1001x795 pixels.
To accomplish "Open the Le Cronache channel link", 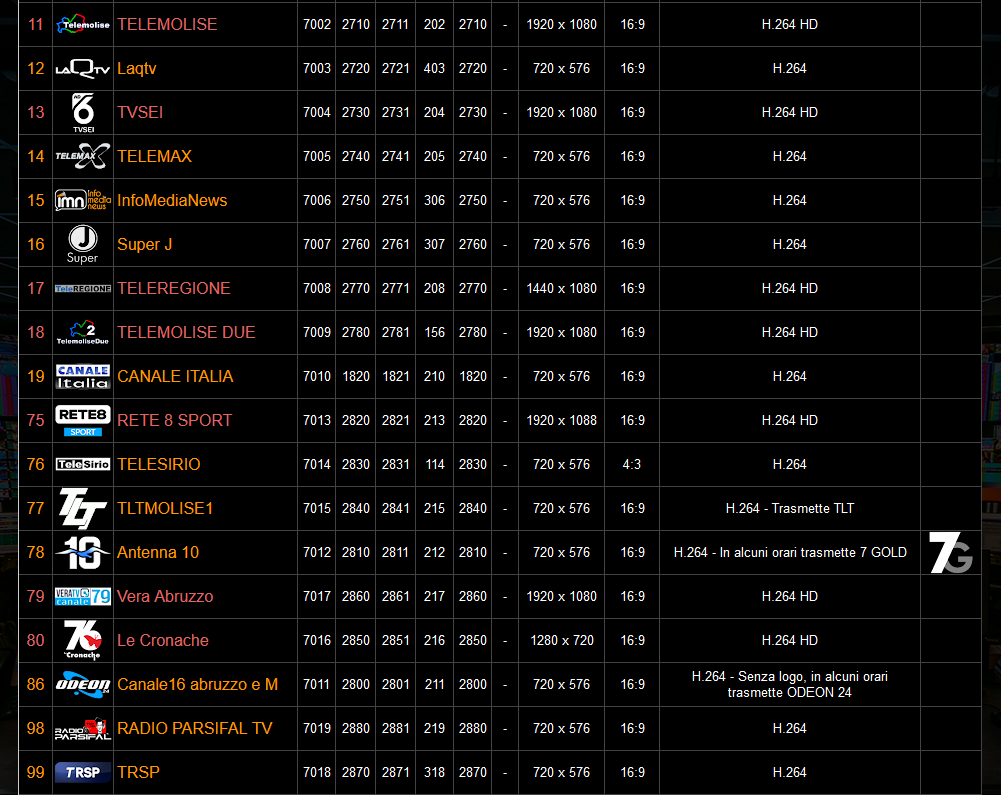I will pos(163,640).
